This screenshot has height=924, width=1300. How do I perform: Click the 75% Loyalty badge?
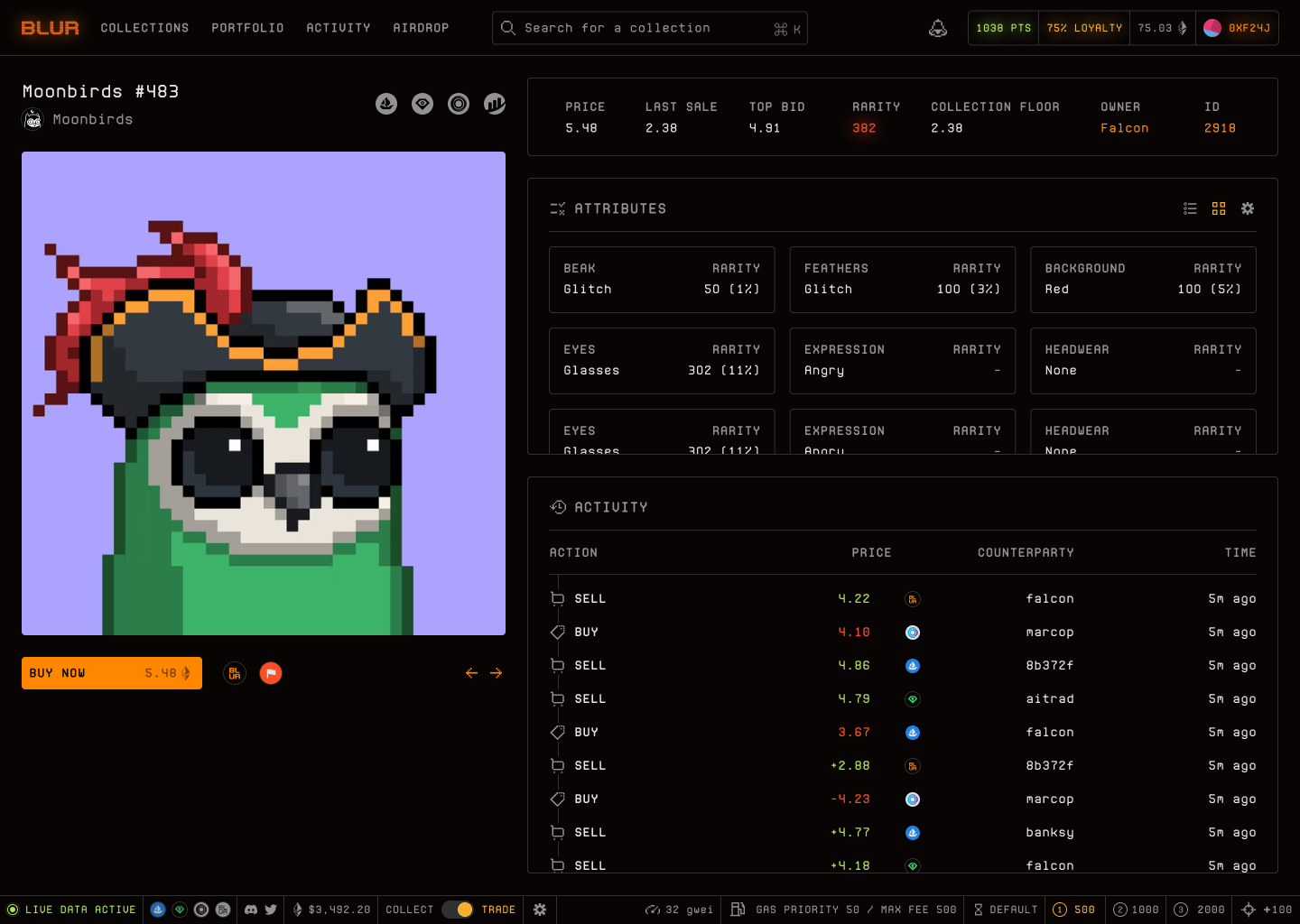coord(1084,28)
